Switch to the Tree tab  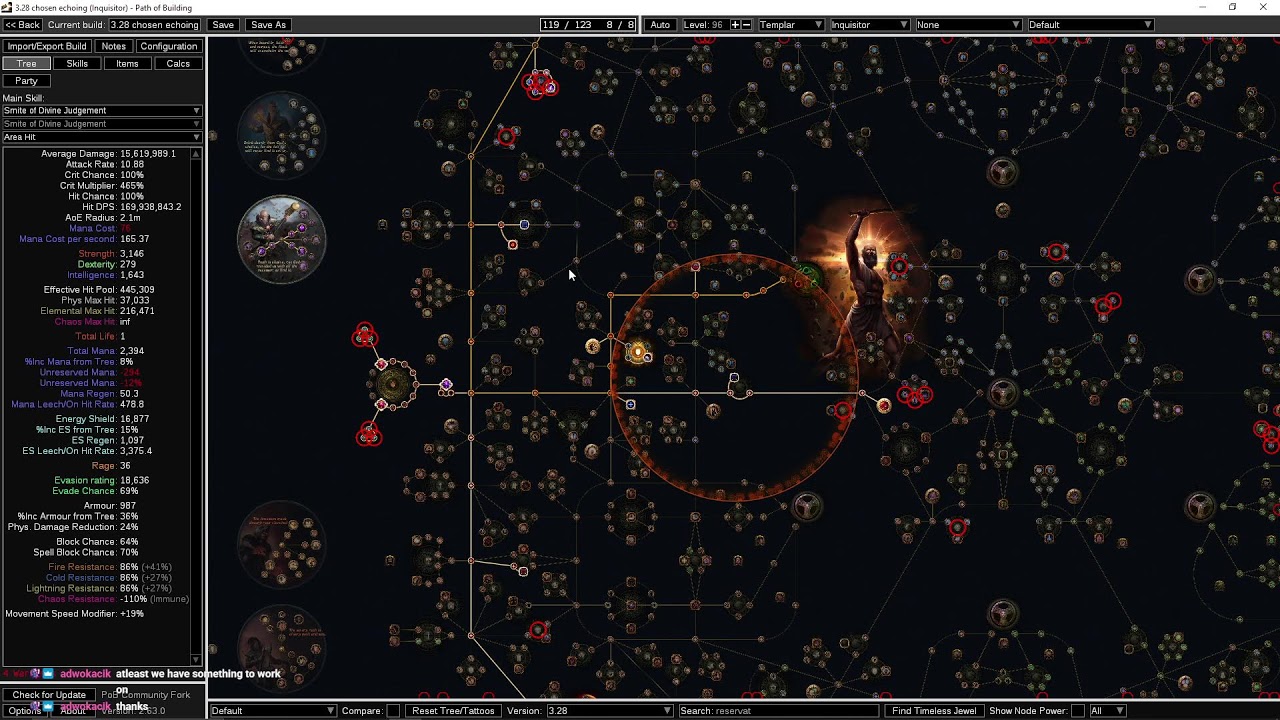coord(26,63)
